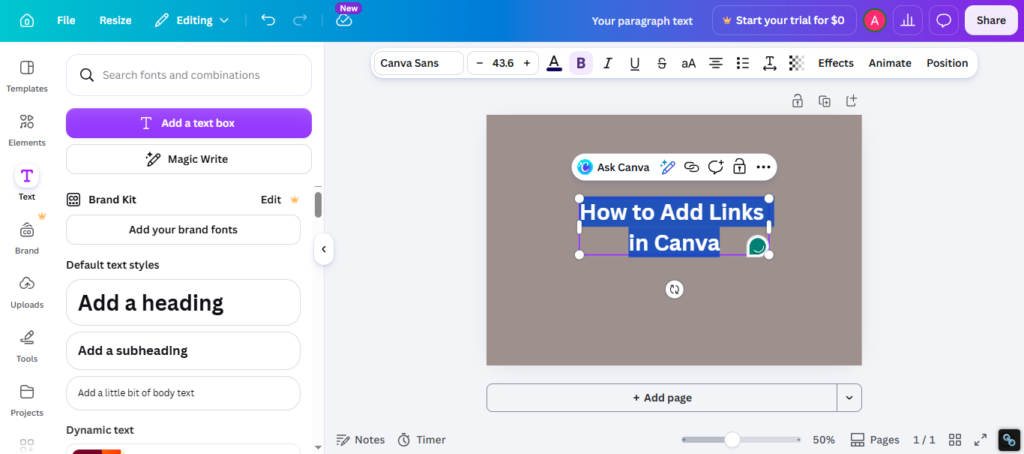Click the cloud save status icon
1024x454 pixels.
click(344, 20)
